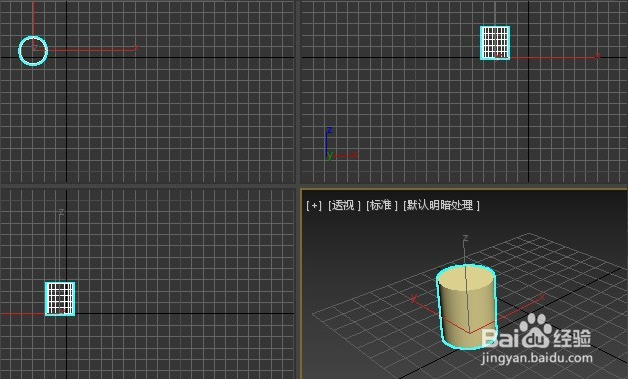
Task: Open the 标准 viewport quality menu
Action: coord(381,206)
